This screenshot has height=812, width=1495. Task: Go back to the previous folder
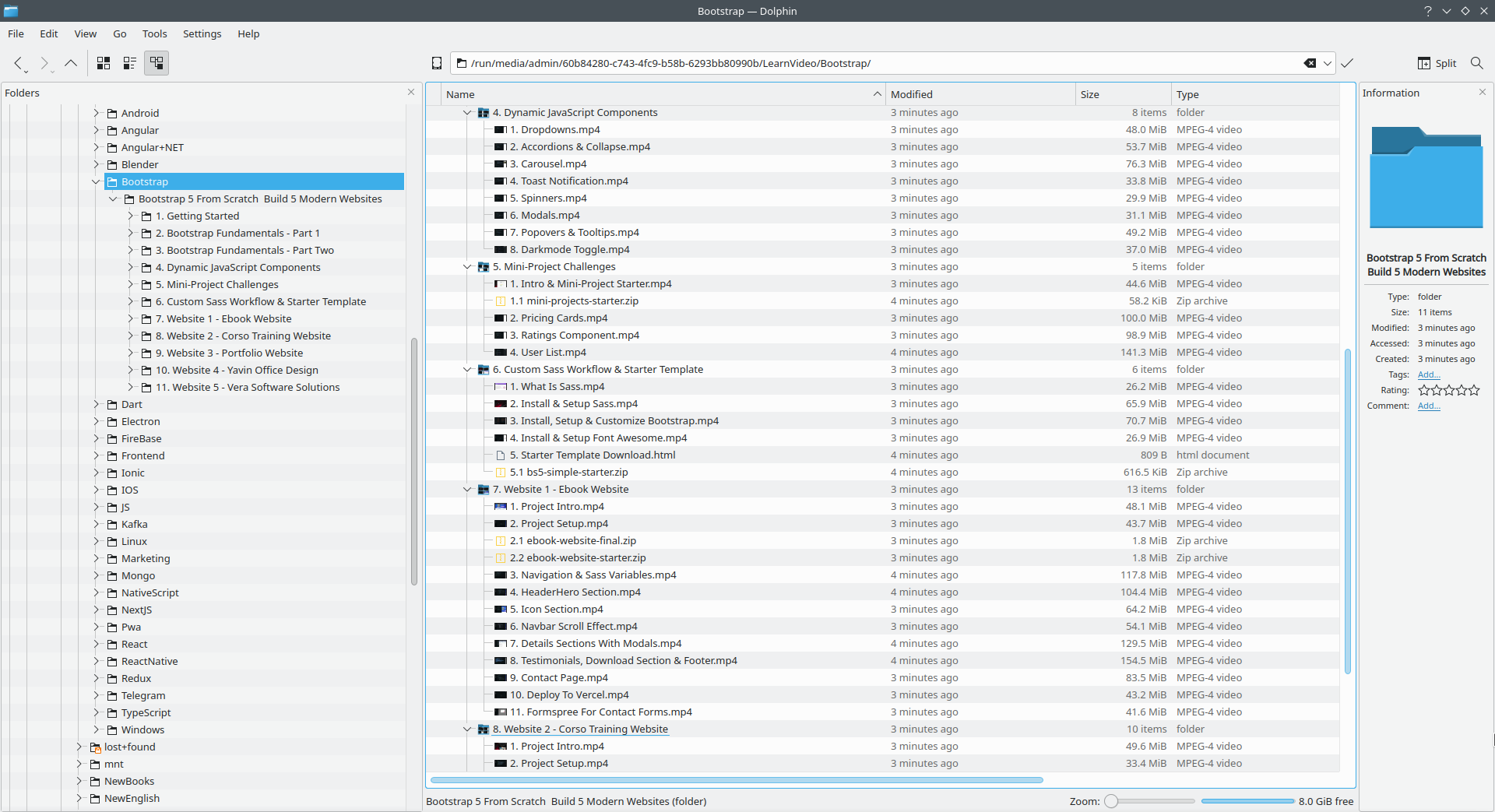point(19,63)
